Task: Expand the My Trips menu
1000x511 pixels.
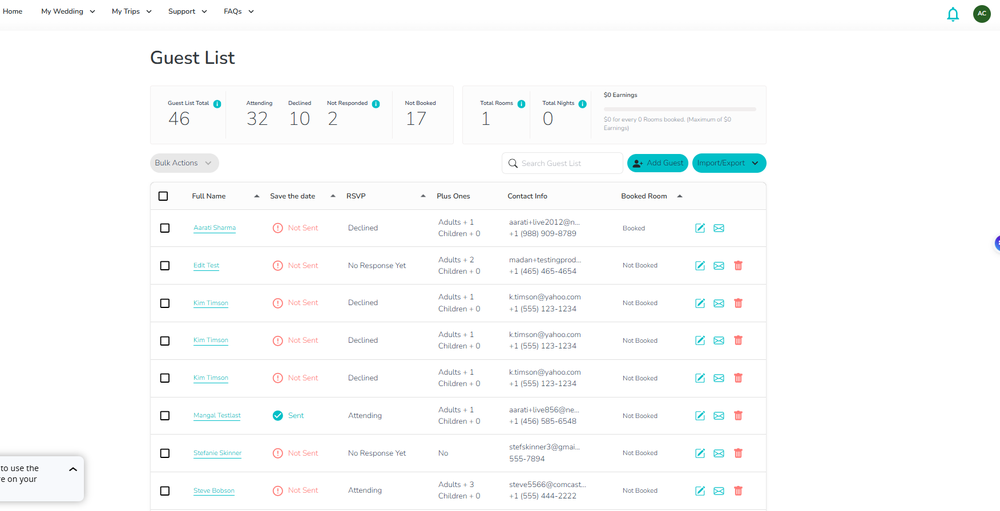Action: pos(131,11)
